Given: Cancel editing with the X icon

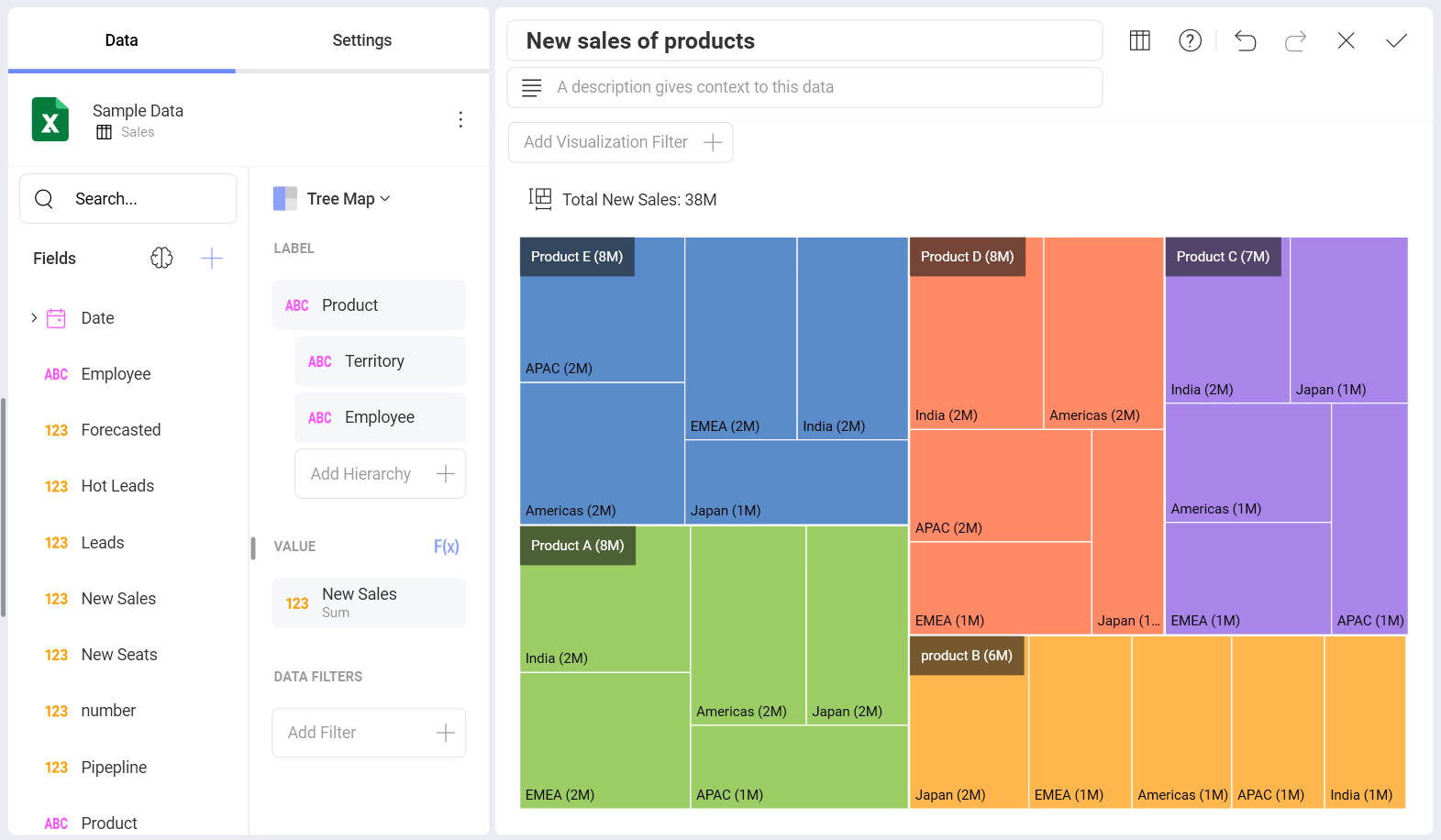Looking at the screenshot, I should click(1346, 40).
